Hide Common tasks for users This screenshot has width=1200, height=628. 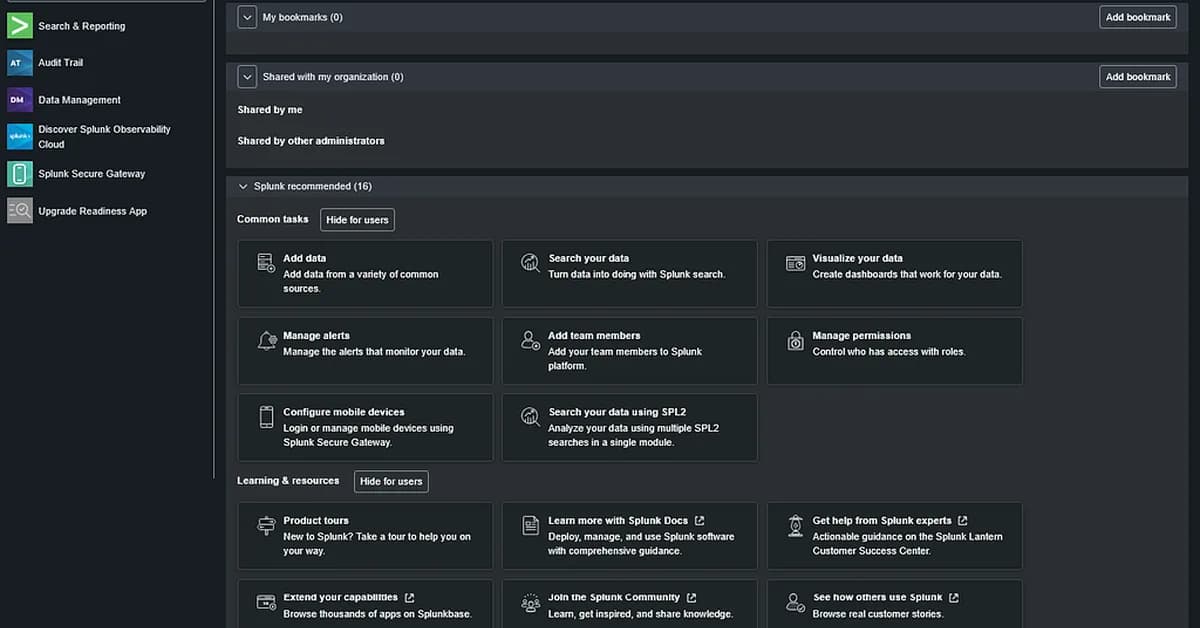[x=357, y=220]
